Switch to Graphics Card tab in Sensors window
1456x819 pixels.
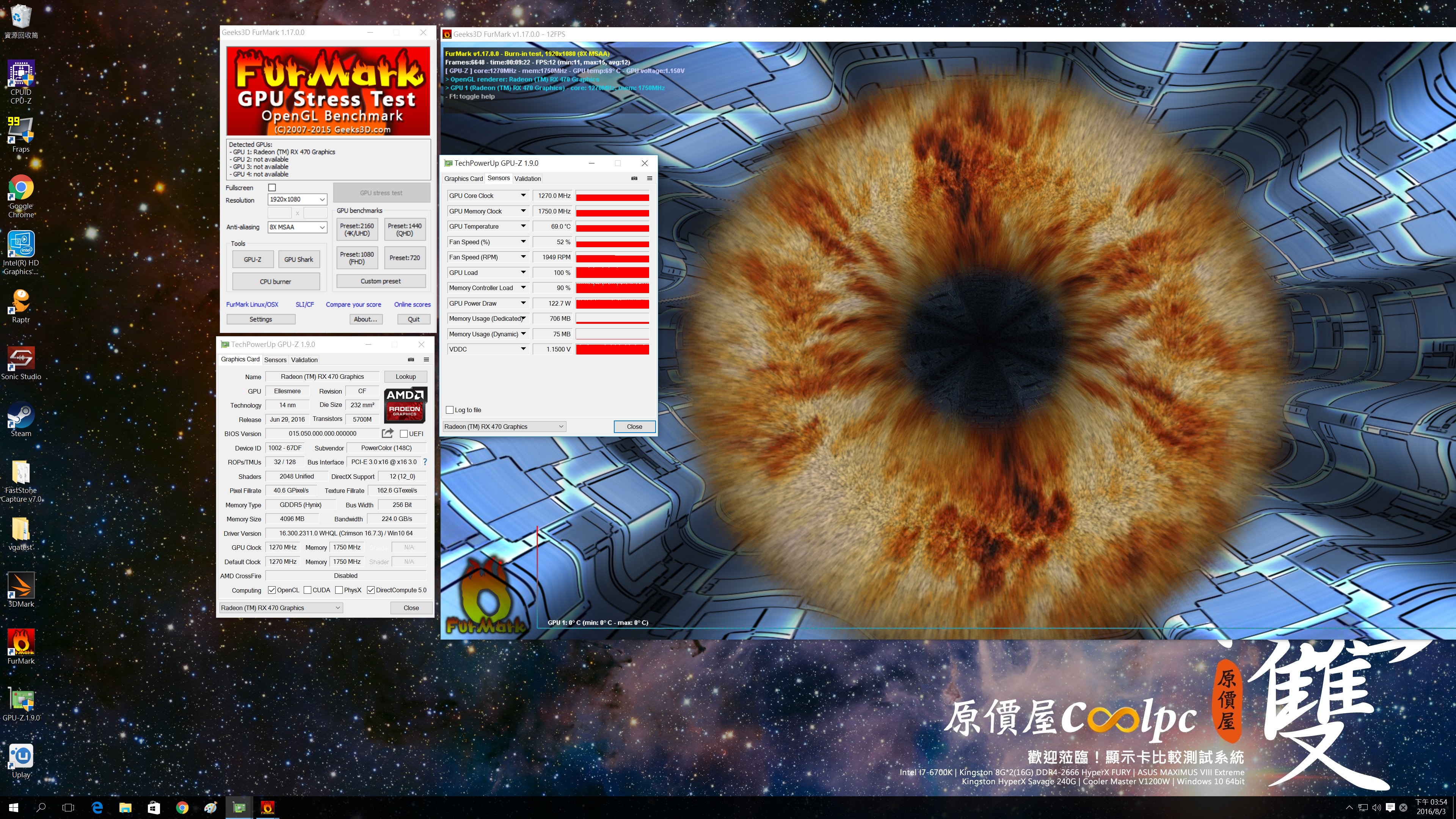coord(463,179)
